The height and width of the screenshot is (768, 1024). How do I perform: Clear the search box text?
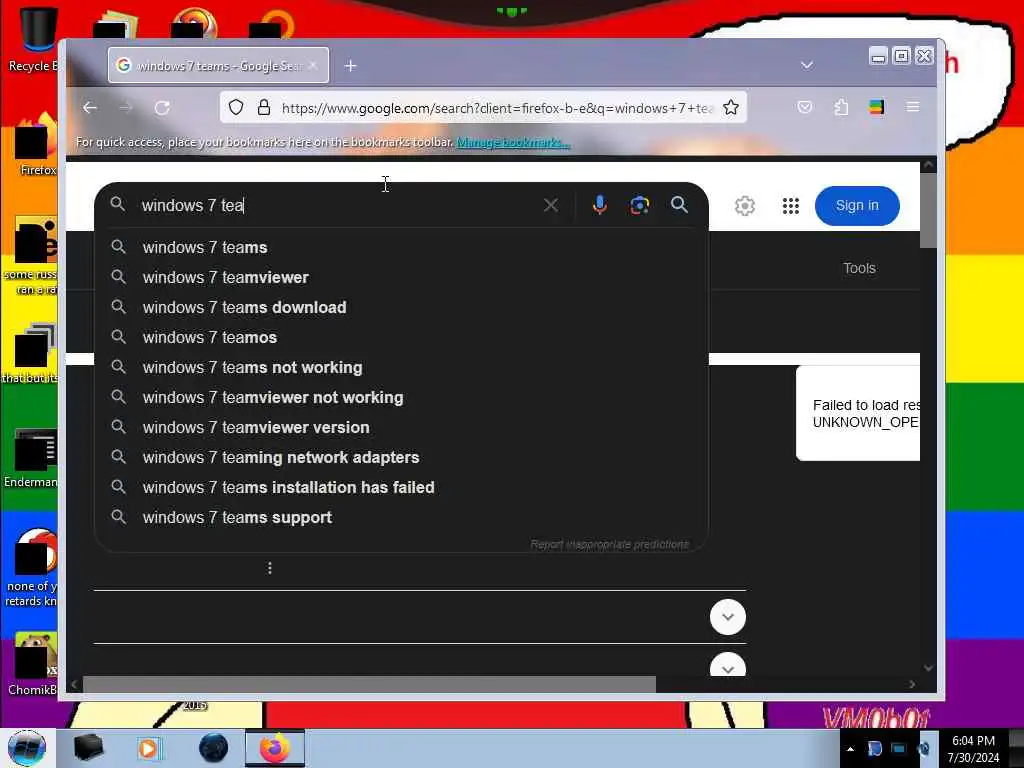point(551,205)
